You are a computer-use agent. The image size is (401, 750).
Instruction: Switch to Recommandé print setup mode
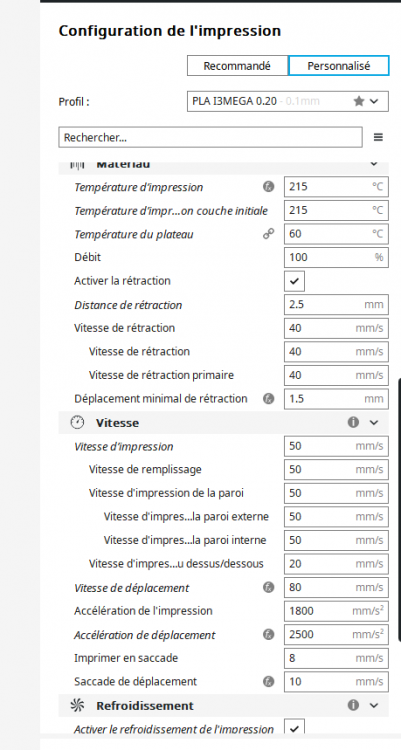tap(237, 66)
